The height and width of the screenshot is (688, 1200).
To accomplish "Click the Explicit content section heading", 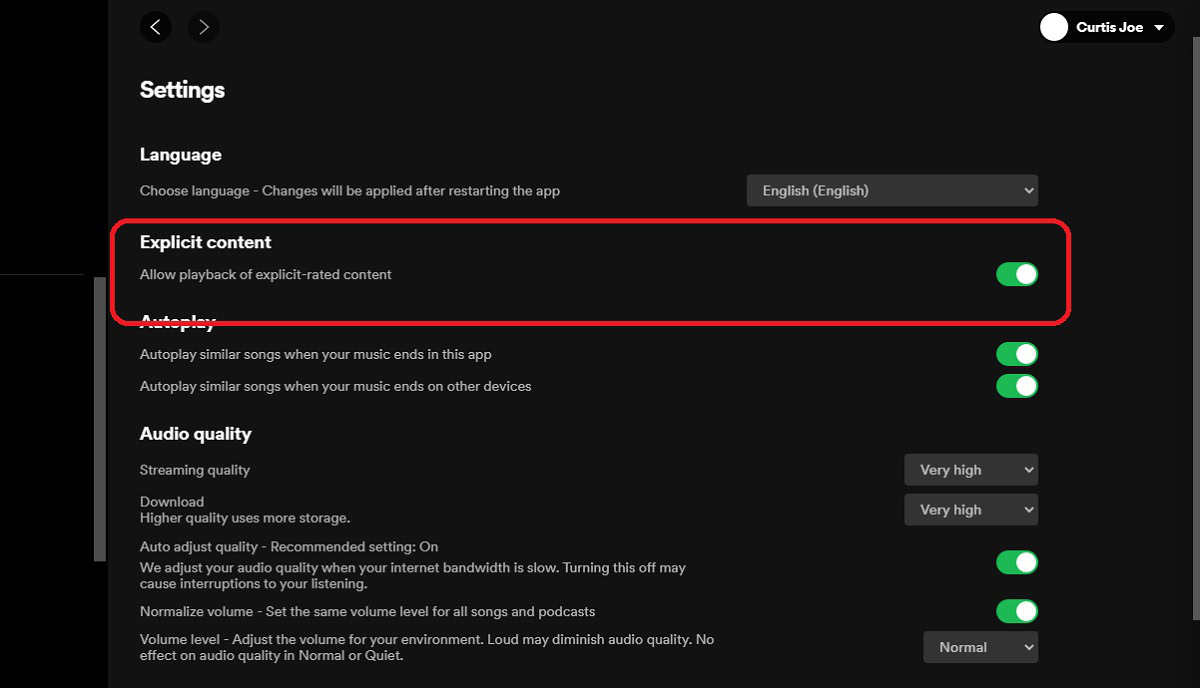I will click(206, 242).
